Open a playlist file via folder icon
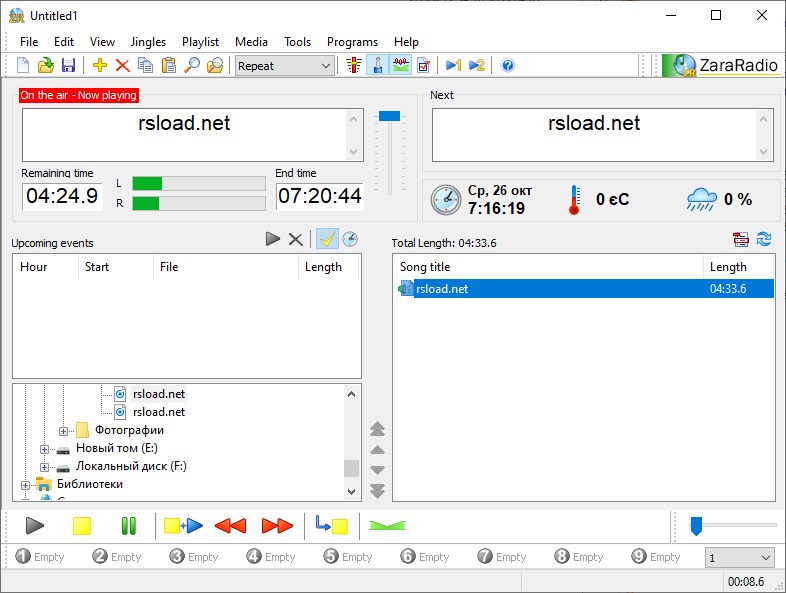 46,65
